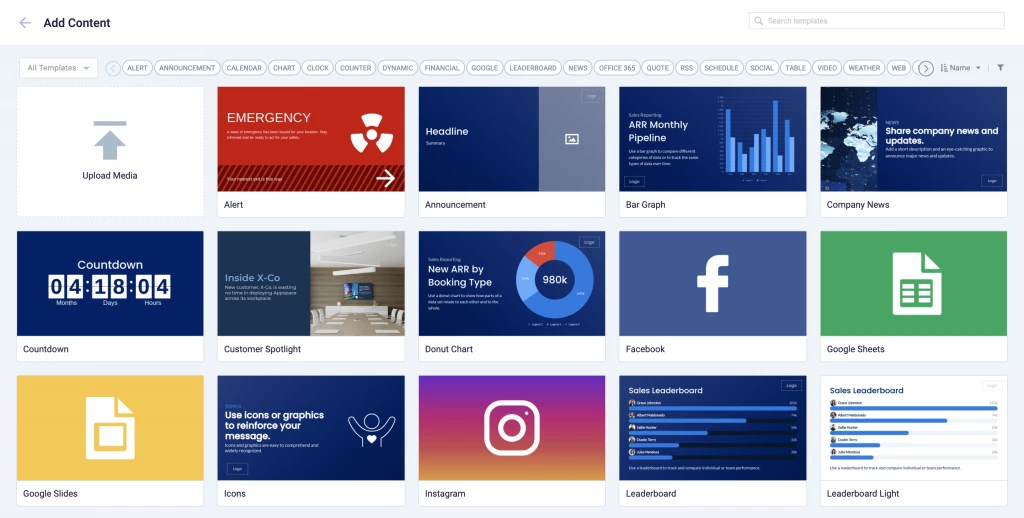The height and width of the screenshot is (518, 1024).
Task: Click the Facebook logo icon
Action: 712,283
